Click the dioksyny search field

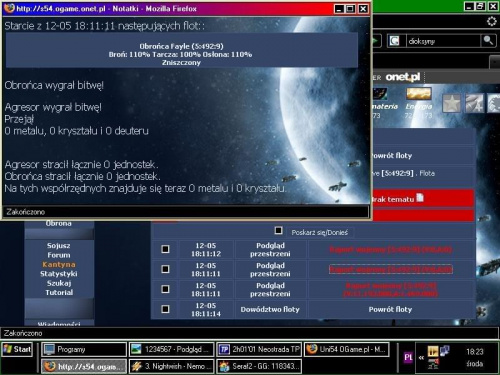443,41
